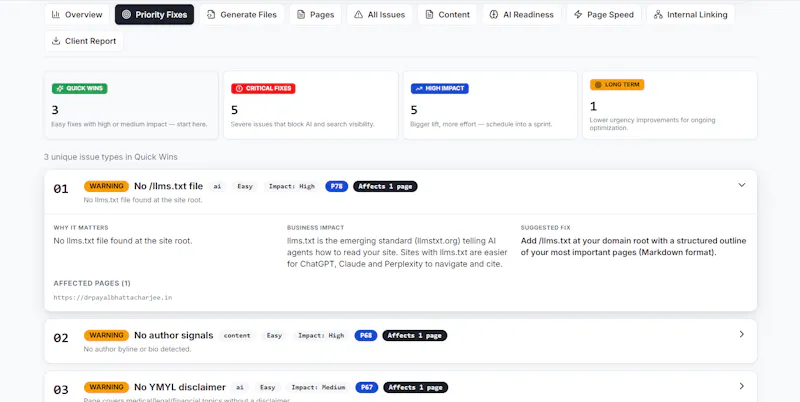Download the Client Report
The height and width of the screenshot is (402, 800).
84,41
